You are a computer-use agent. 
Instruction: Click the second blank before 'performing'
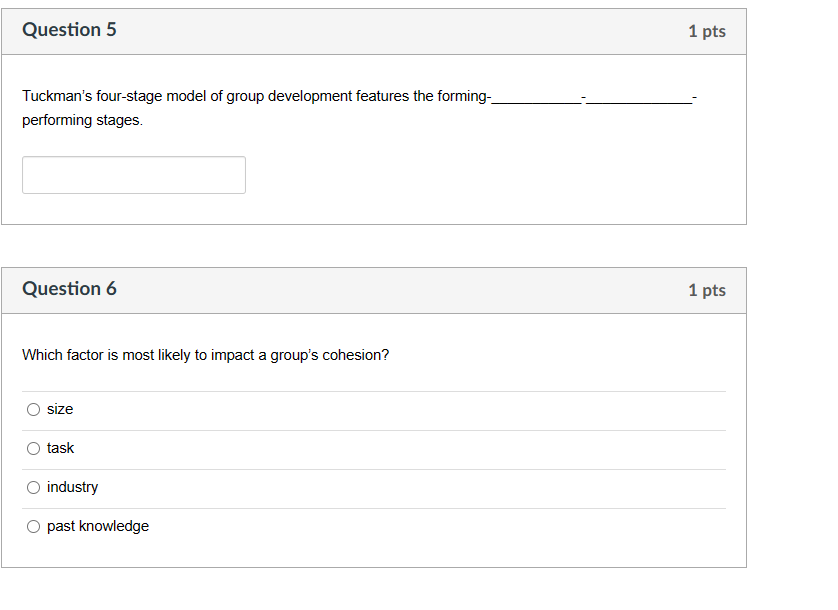click(640, 97)
